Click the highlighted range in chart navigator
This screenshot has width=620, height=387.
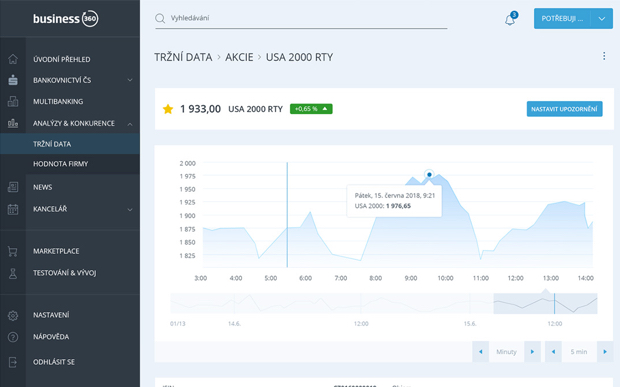coord(545,304)
